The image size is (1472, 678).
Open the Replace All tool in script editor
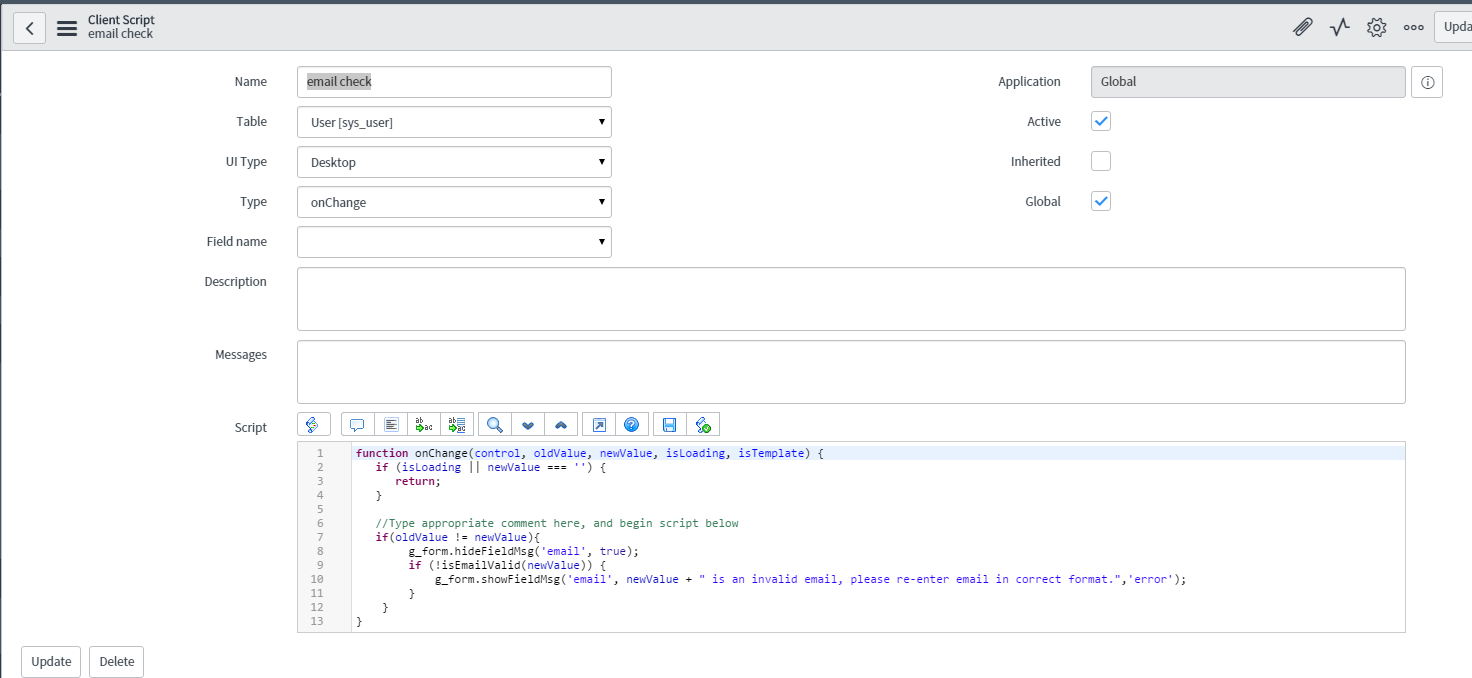coord(457,424)
